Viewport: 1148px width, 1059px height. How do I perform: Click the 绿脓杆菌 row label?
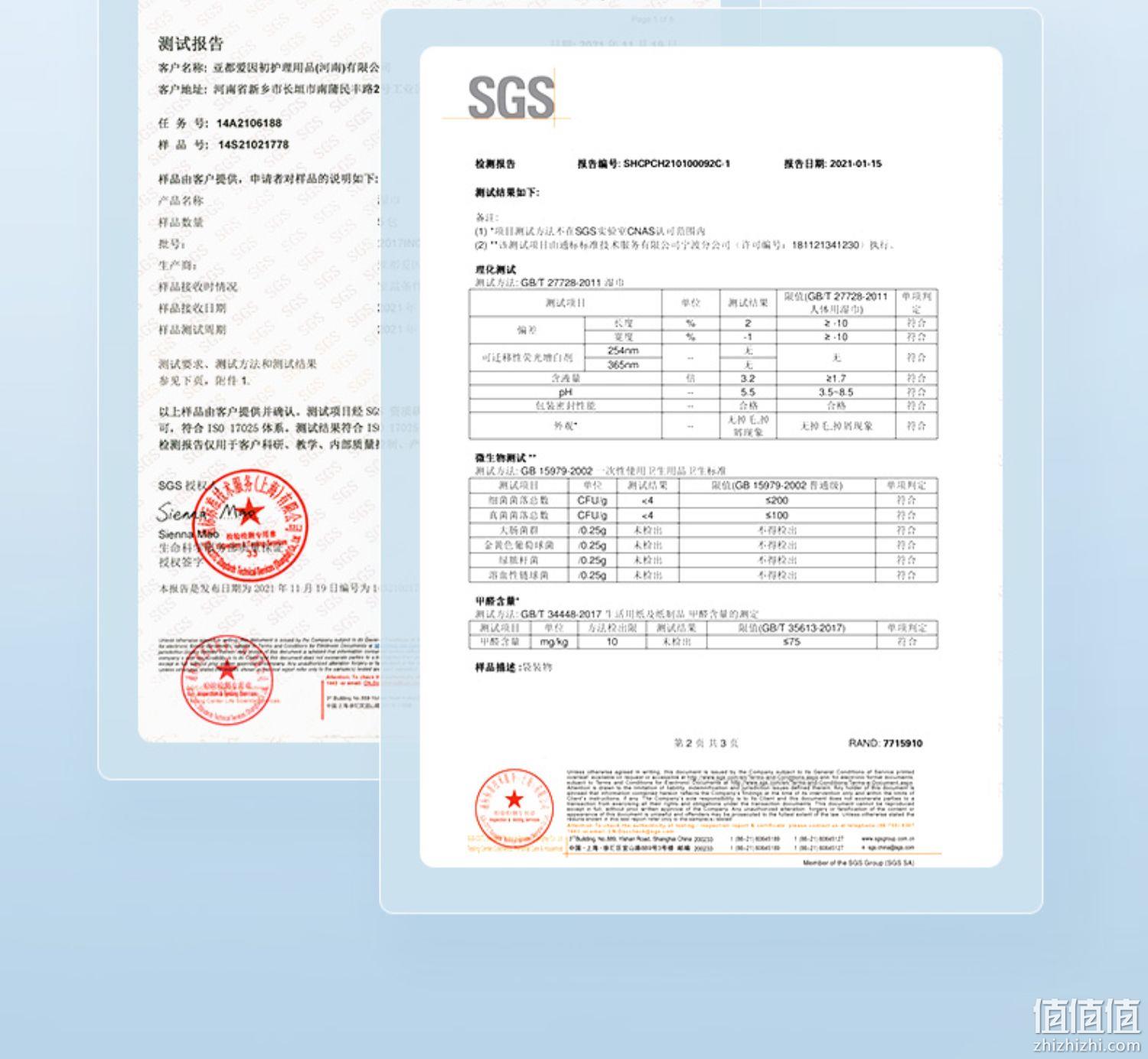click(518, 560)
